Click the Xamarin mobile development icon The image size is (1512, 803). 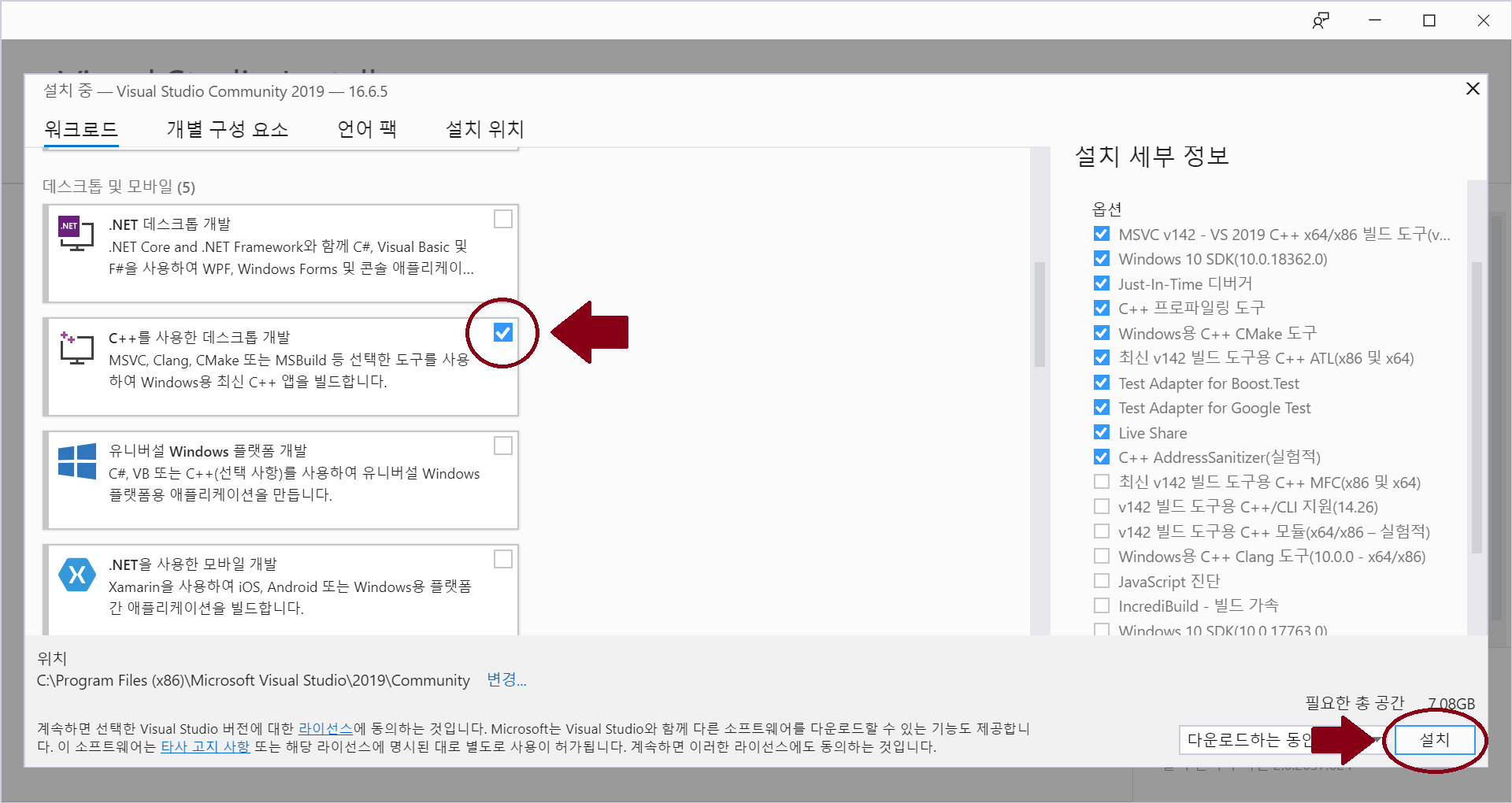pos(77,575)
